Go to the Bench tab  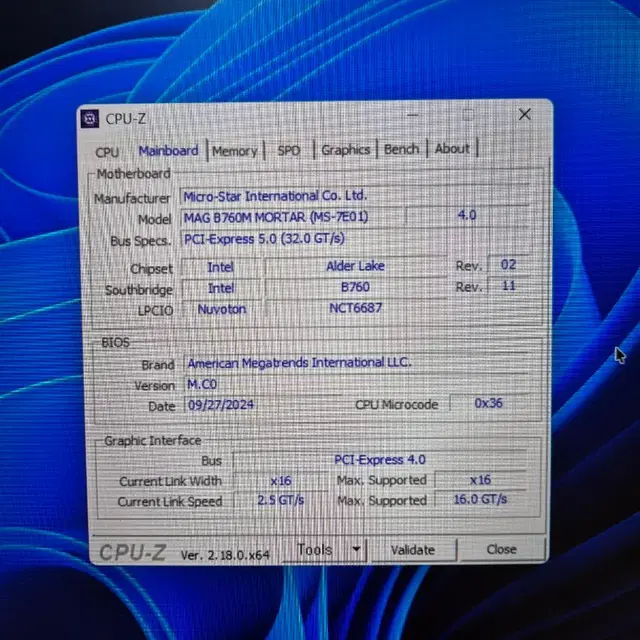401,149
